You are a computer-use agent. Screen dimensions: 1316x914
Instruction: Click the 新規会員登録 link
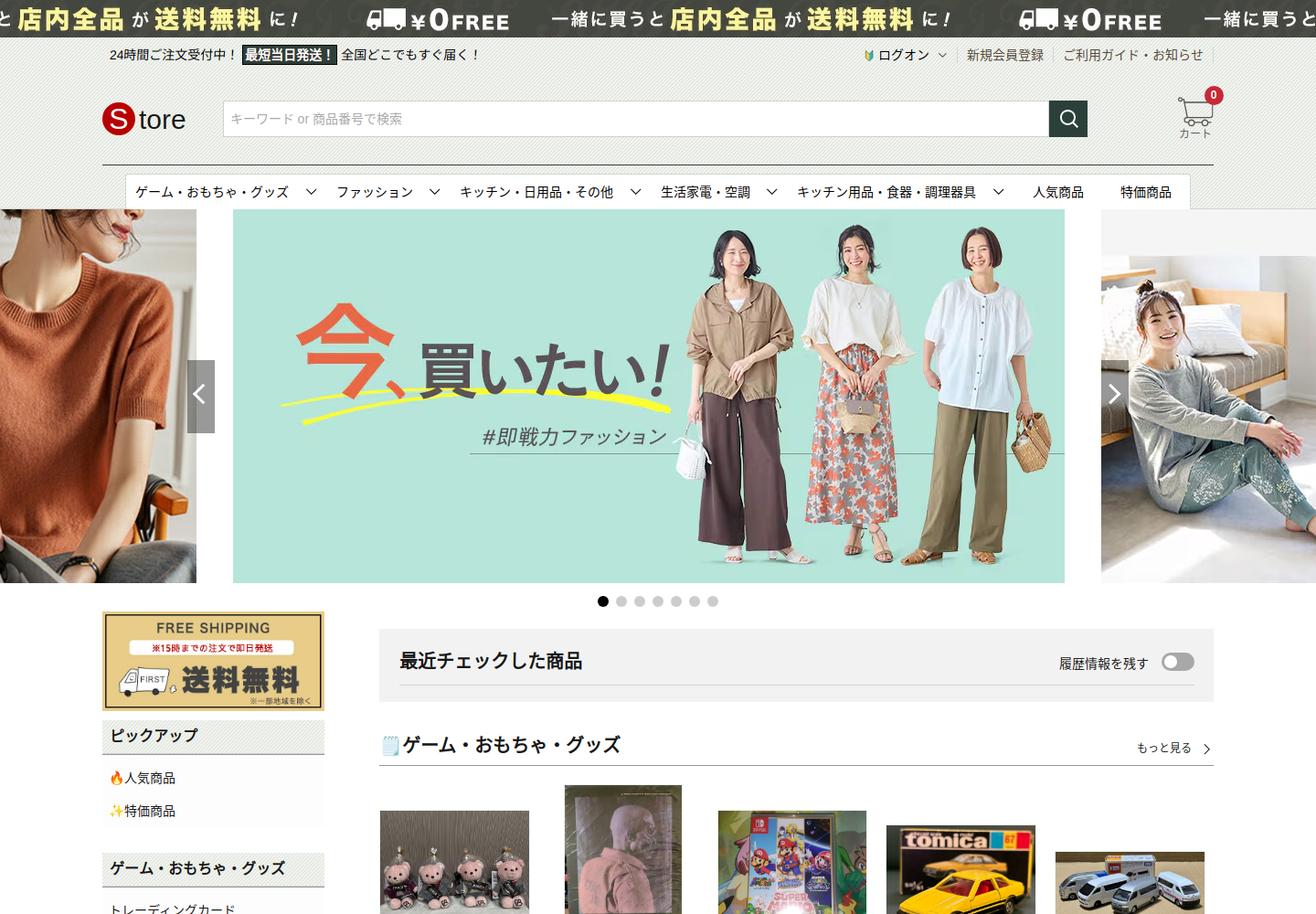[1005, 55]
